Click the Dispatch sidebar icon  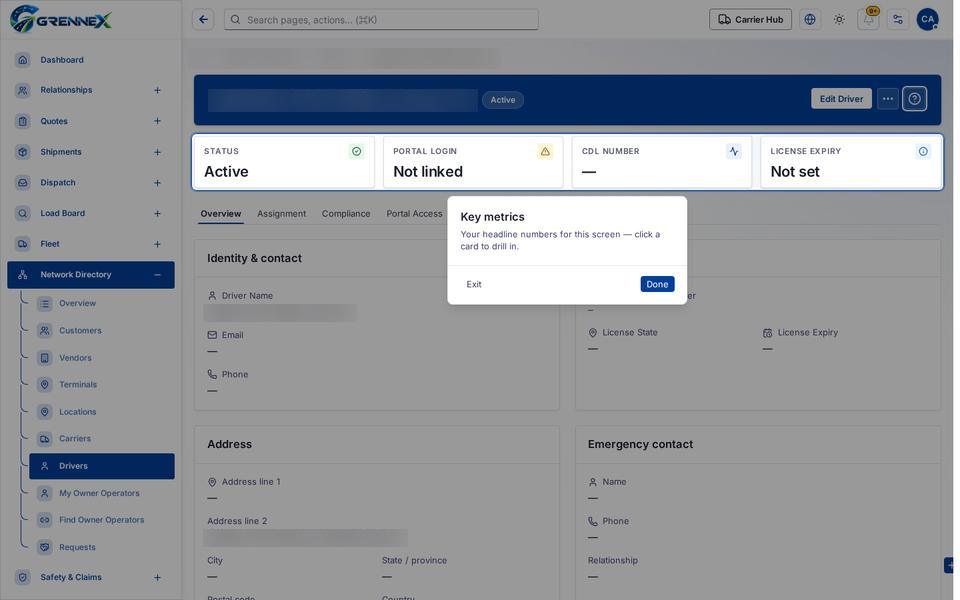23,182
